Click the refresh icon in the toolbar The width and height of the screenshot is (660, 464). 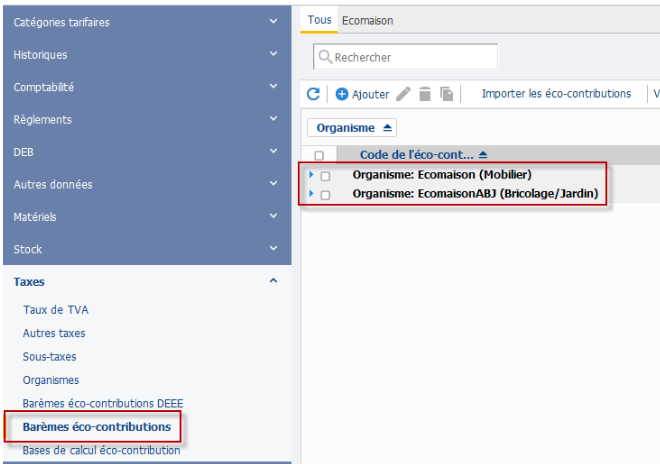tap(313, 94)
